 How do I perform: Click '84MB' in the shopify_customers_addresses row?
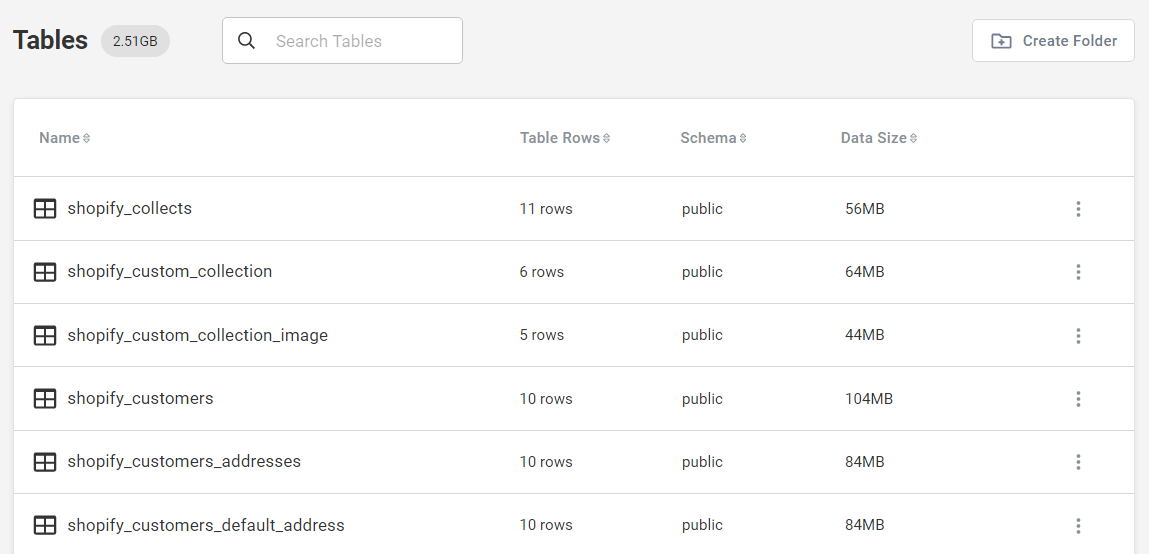pyautogui.click(x=865, y=462)
